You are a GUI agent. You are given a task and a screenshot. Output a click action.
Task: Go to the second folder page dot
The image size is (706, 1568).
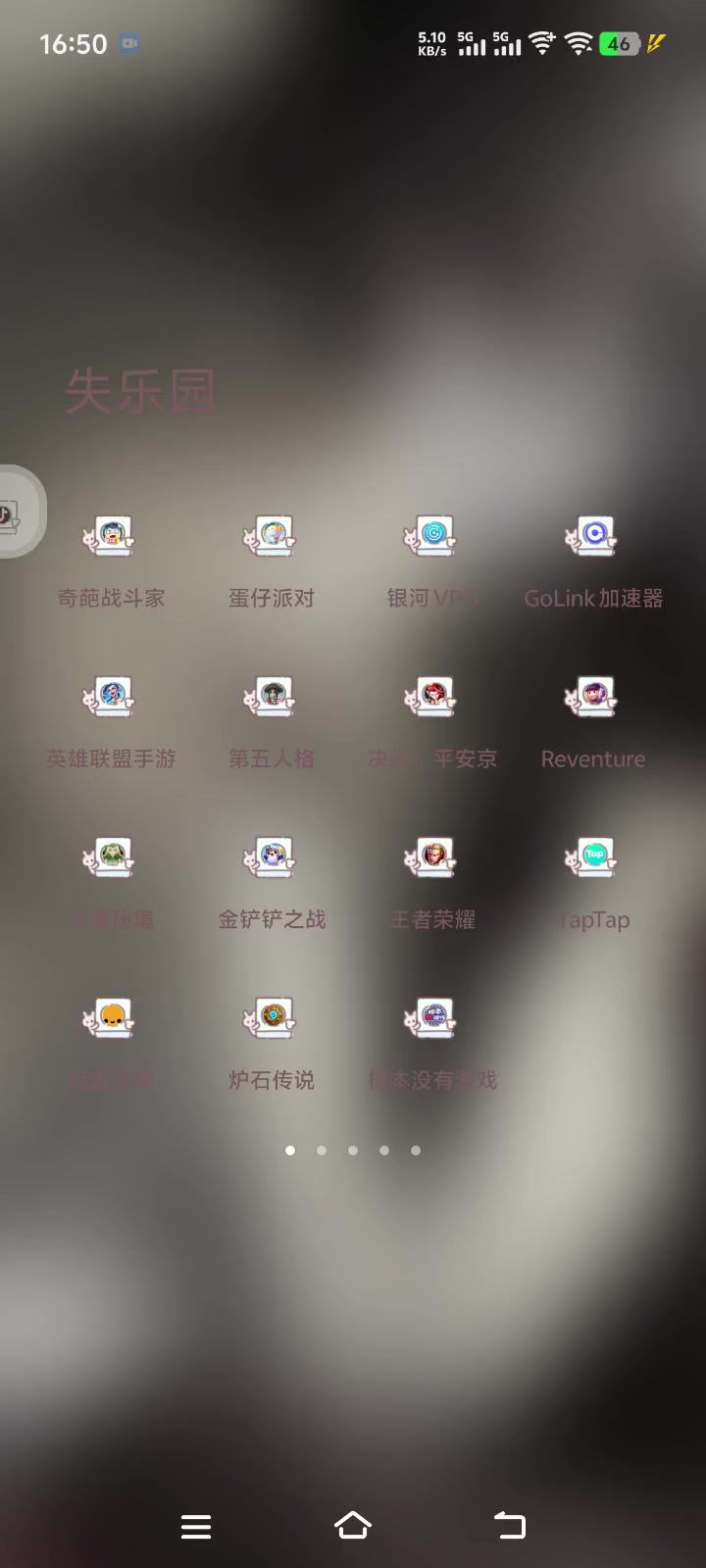322,1151
